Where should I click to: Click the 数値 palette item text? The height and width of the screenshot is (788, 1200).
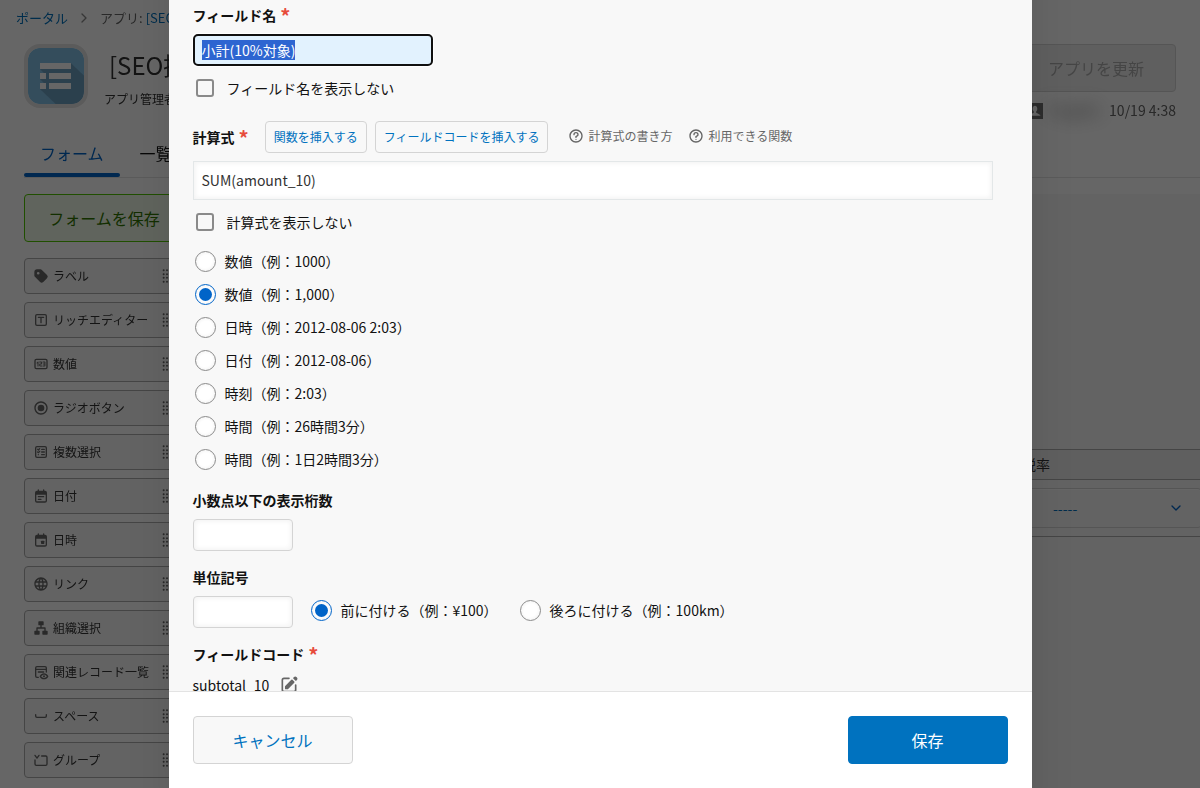[65, 364]
